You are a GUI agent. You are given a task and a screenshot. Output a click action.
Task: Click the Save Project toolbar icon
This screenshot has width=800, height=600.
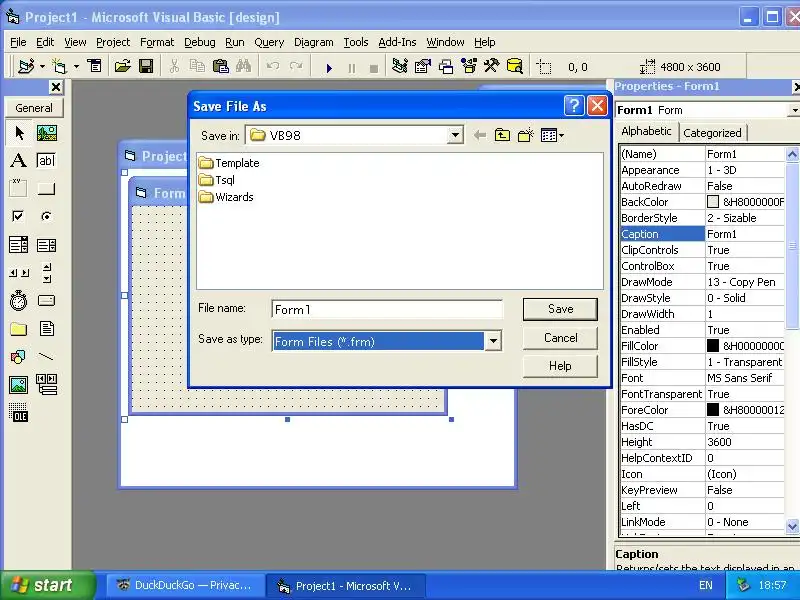(x=146, y=66)
